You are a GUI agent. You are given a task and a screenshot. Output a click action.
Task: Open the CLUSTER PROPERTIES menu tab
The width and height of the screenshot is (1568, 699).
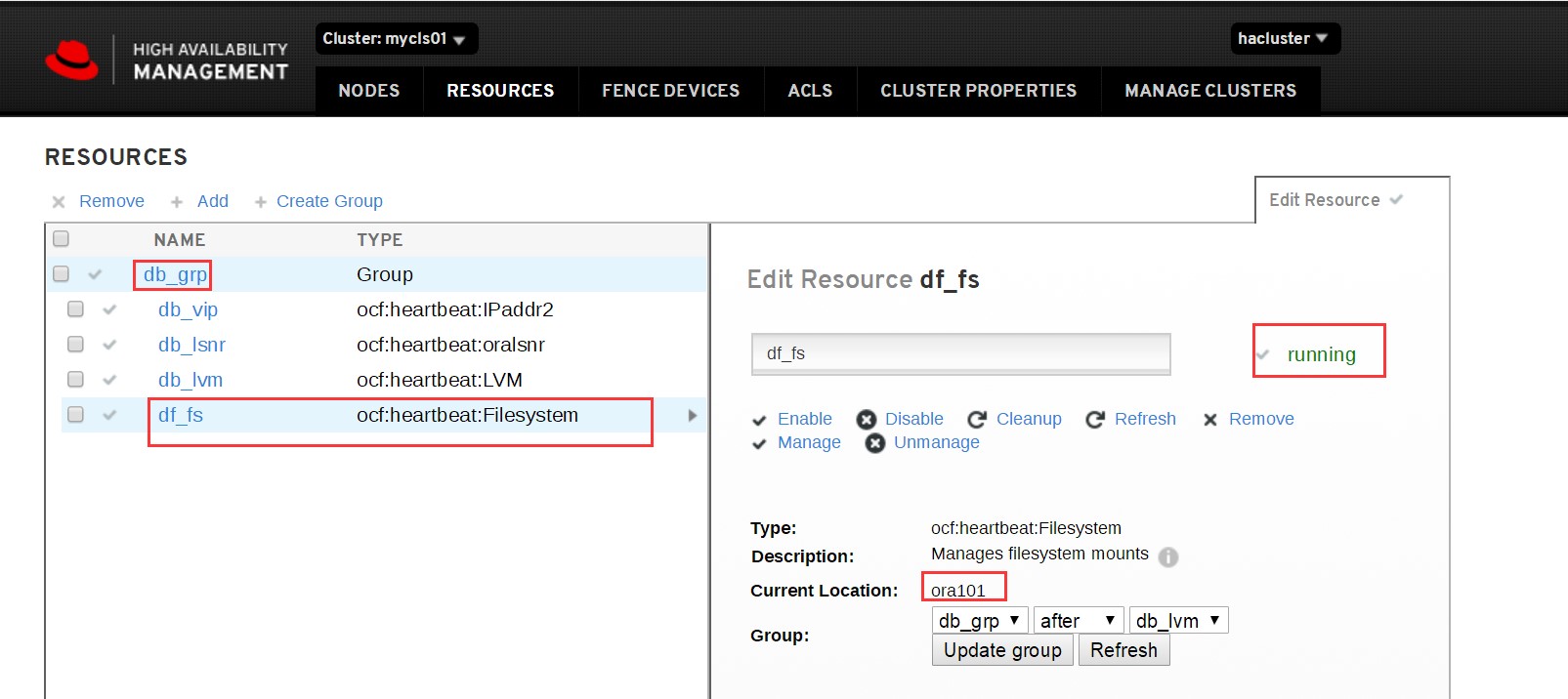[x=978, y=91]
